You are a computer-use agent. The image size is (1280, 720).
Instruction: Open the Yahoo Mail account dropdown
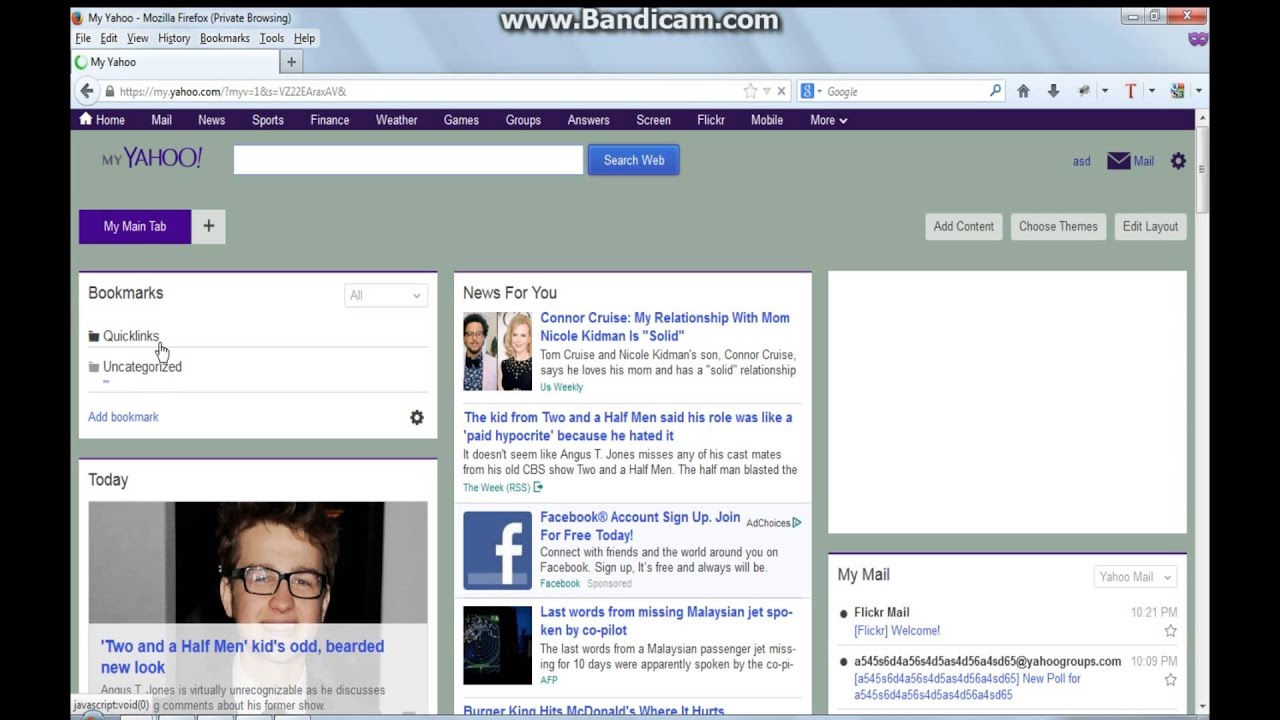[1134, 577]
